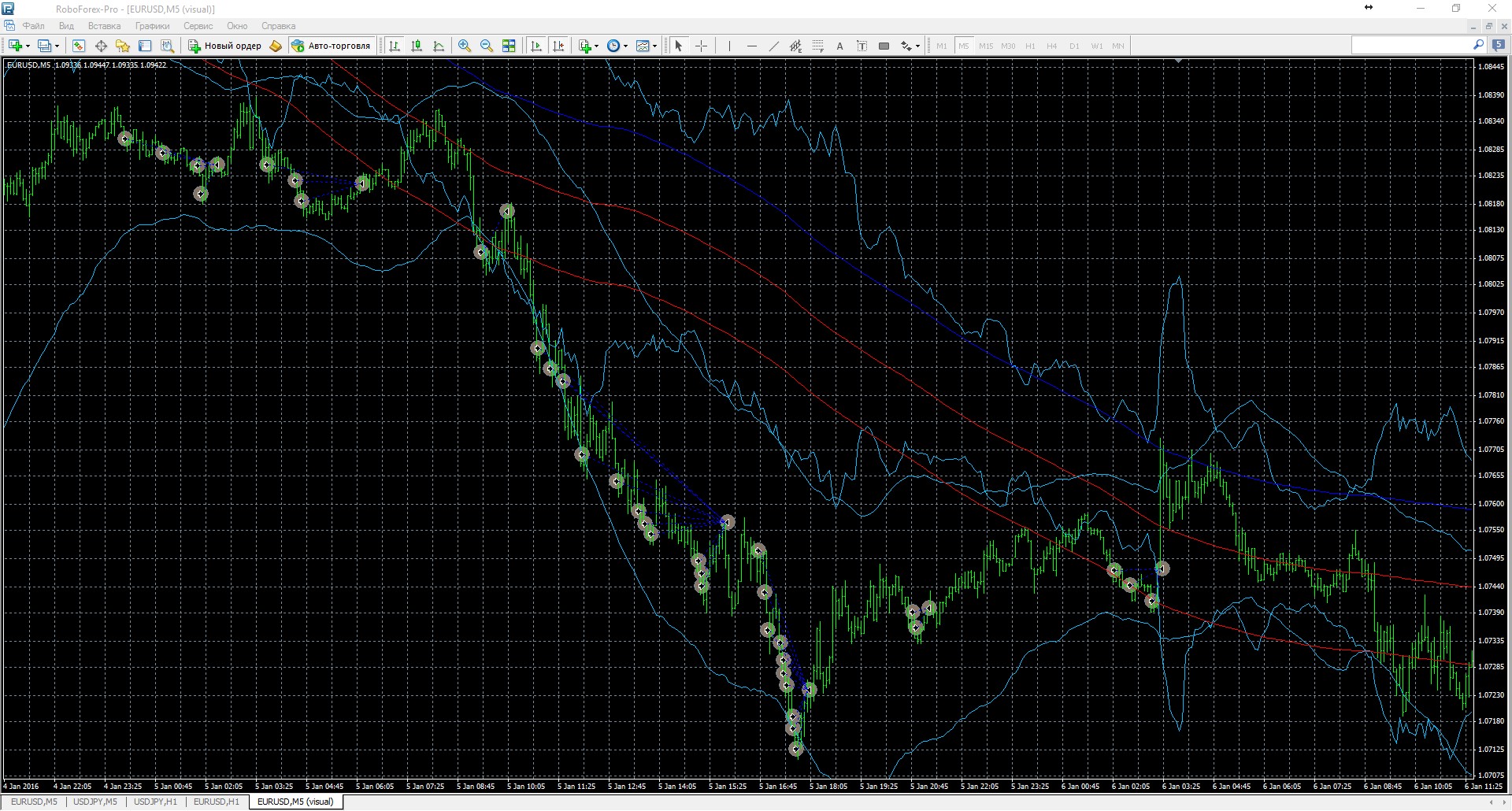Switch to the USDJPY,M5 chart tab

[x=95, y=802]
